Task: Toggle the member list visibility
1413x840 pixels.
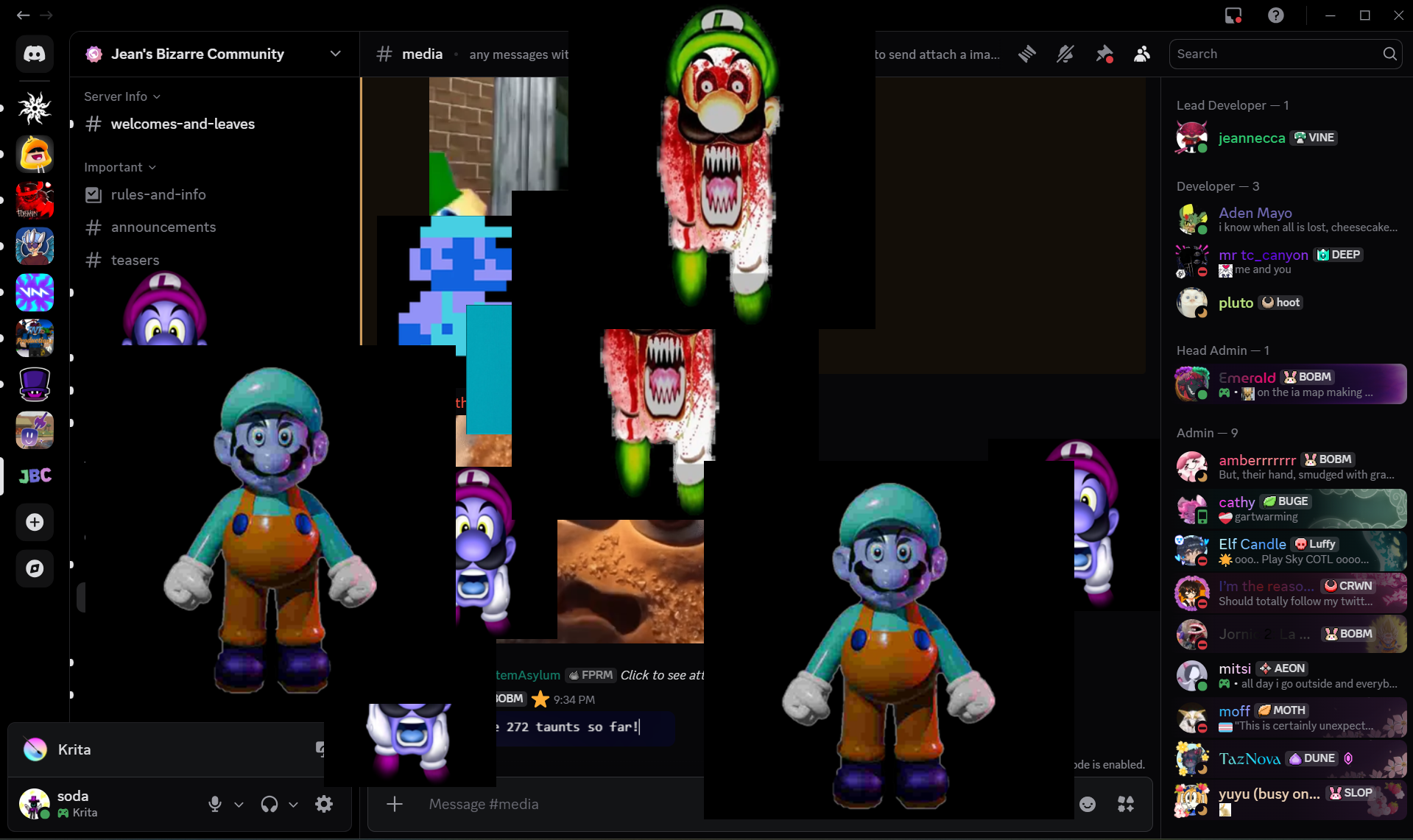Action: click(x=1142, y=54)
